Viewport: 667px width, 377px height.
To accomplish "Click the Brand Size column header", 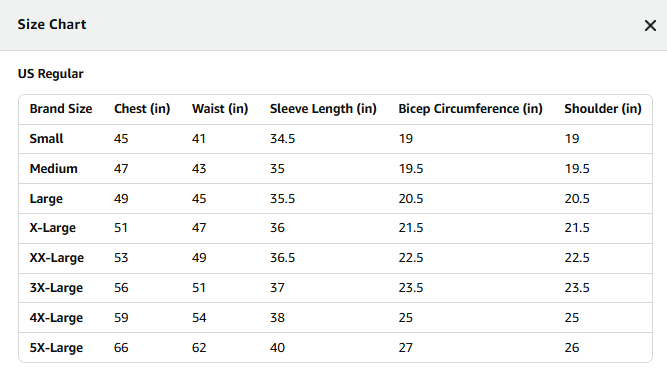I will tap(61, 109).
